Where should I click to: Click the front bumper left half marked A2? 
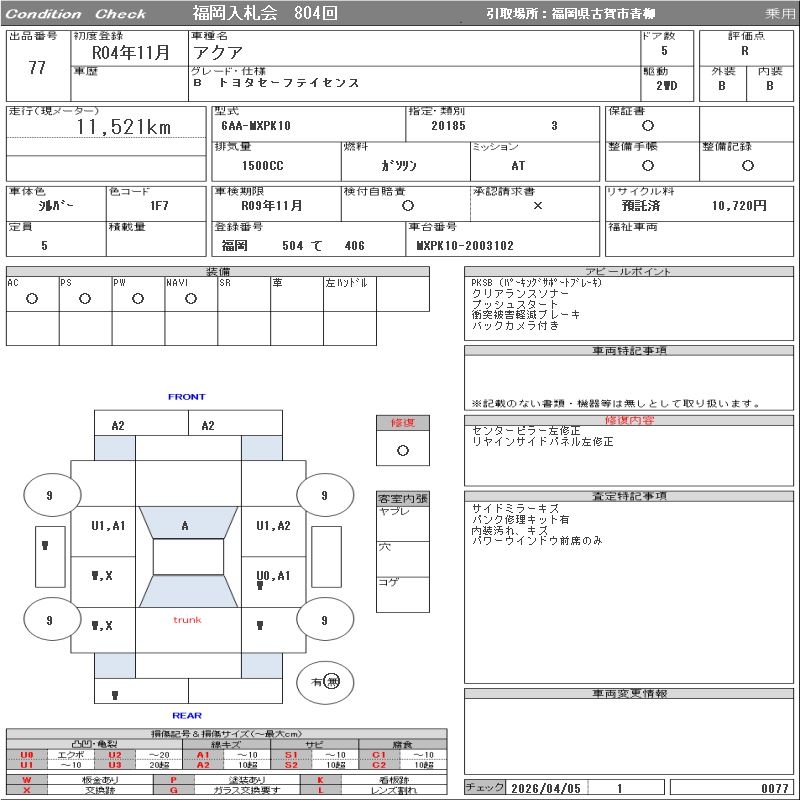pos(118,425)
